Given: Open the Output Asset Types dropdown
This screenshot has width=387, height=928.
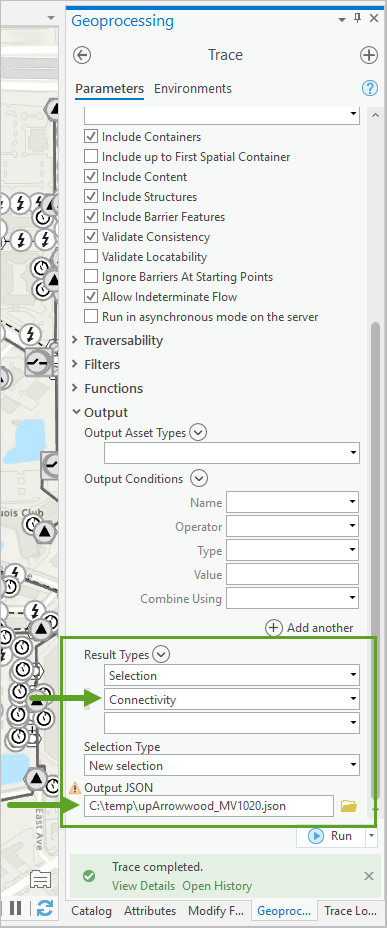Looking at the screenshot, I should (232, 454).
